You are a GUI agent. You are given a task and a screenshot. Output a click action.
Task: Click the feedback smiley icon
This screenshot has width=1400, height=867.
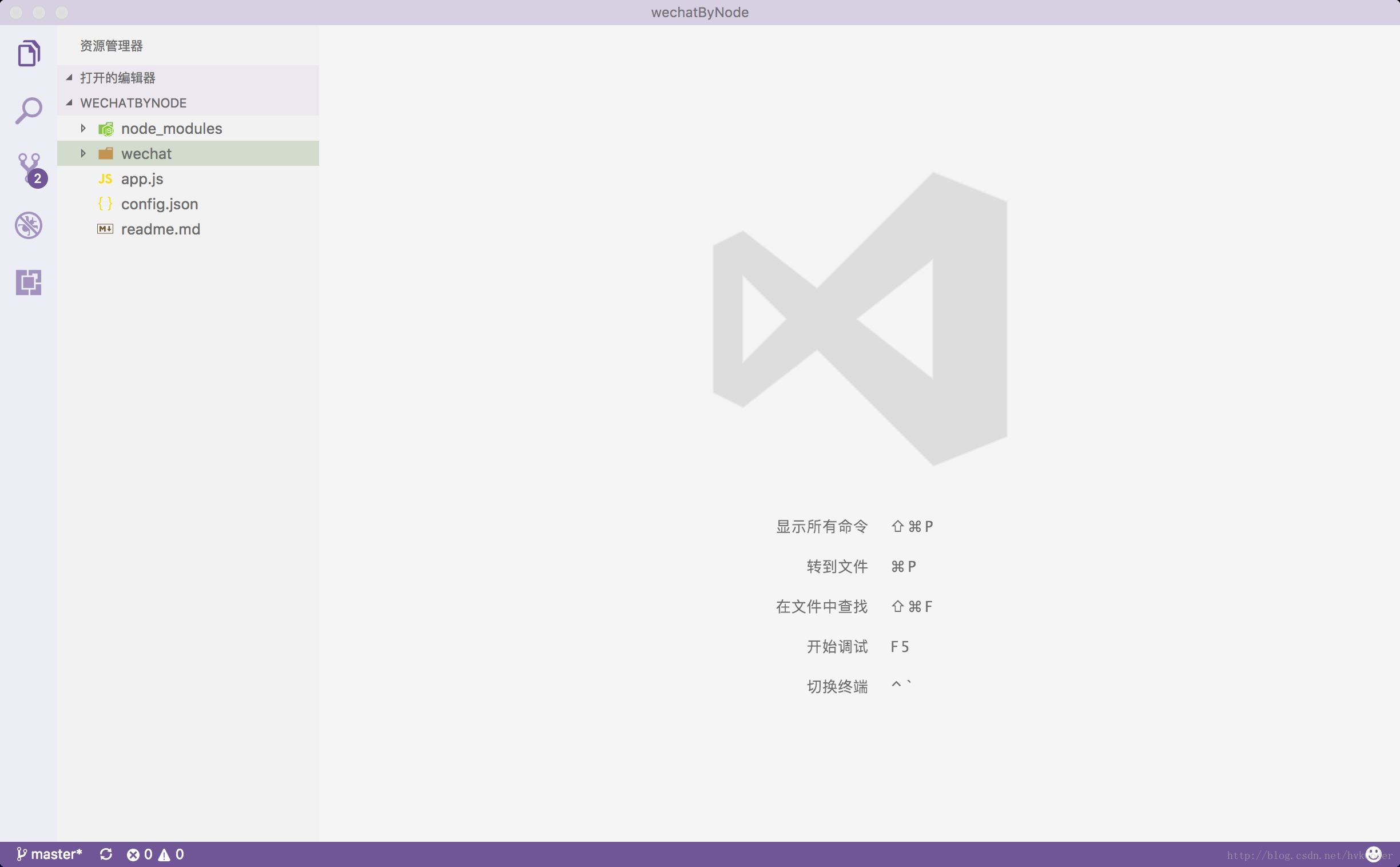tap(1374, 854)
